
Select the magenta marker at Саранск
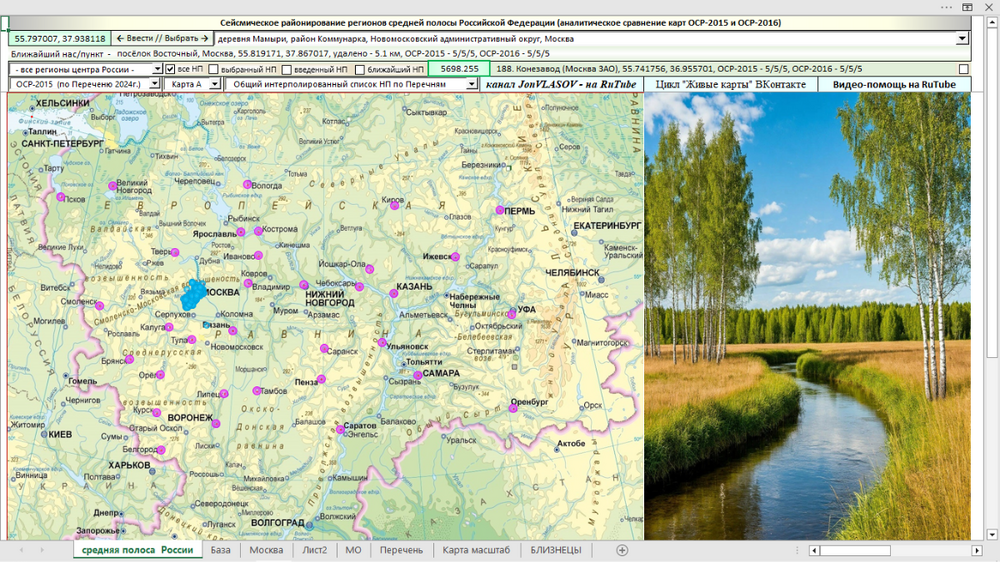324,348
